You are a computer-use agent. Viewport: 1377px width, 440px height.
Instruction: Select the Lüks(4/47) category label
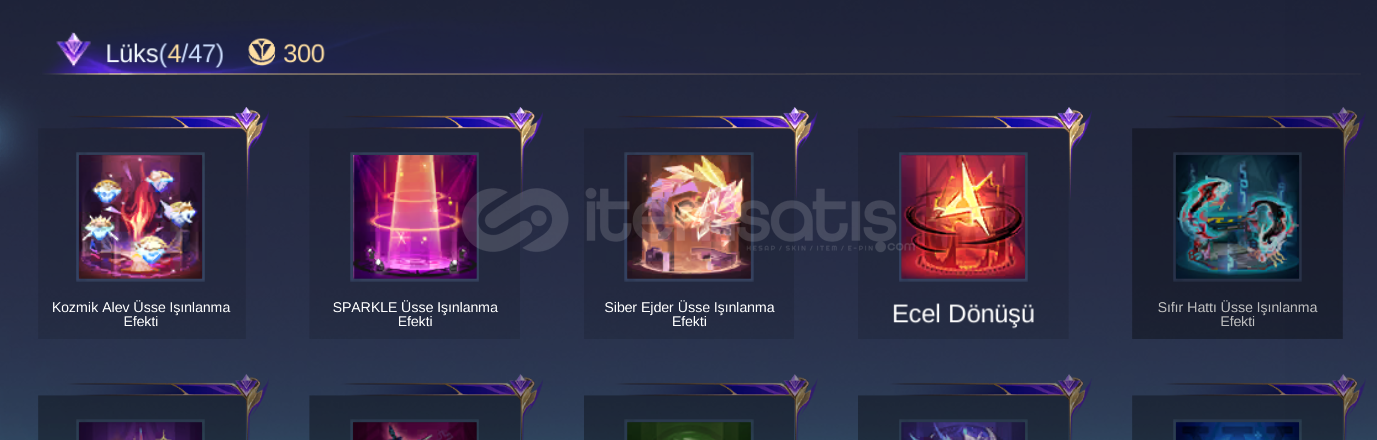tap(164, 54)
